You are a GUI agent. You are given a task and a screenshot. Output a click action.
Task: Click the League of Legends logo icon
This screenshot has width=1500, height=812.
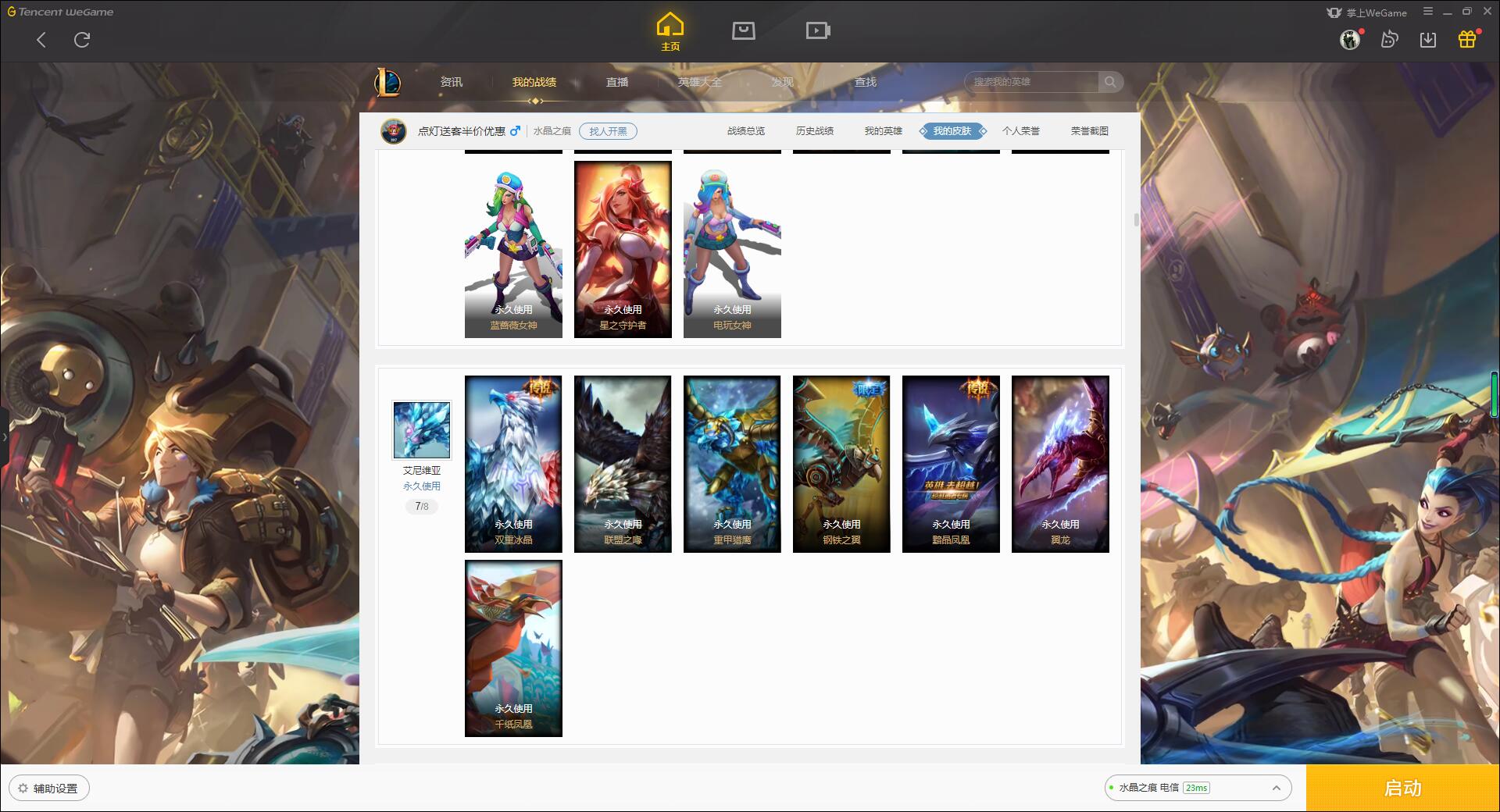click(x=387, y=82)
